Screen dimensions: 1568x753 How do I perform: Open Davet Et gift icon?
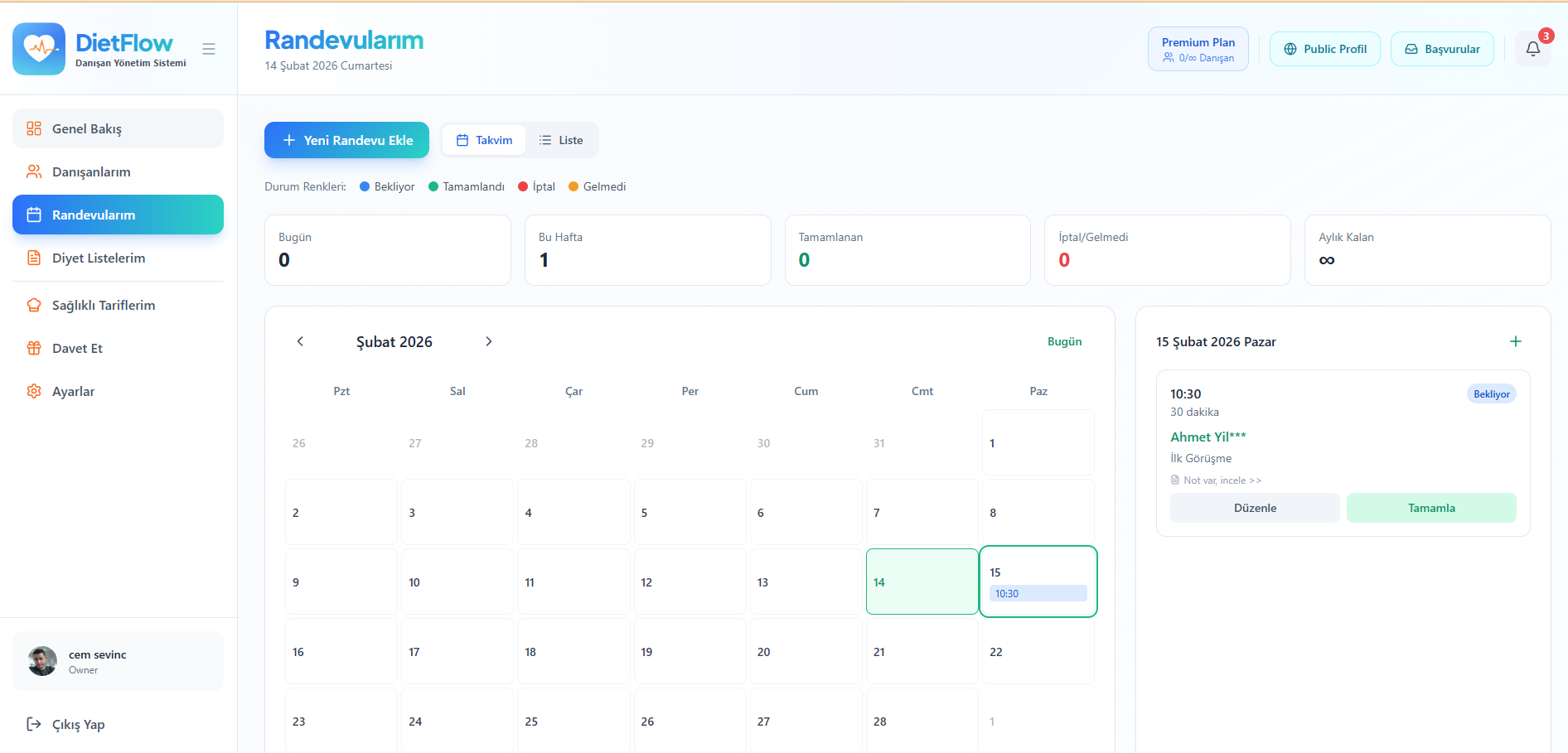(34, 348)
